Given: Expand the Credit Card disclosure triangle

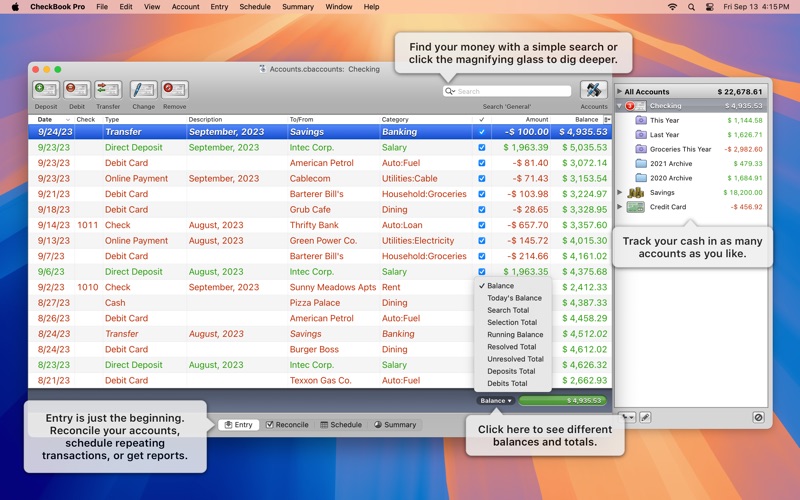Looking at the screenshot, I should click(x=619, y=207).
